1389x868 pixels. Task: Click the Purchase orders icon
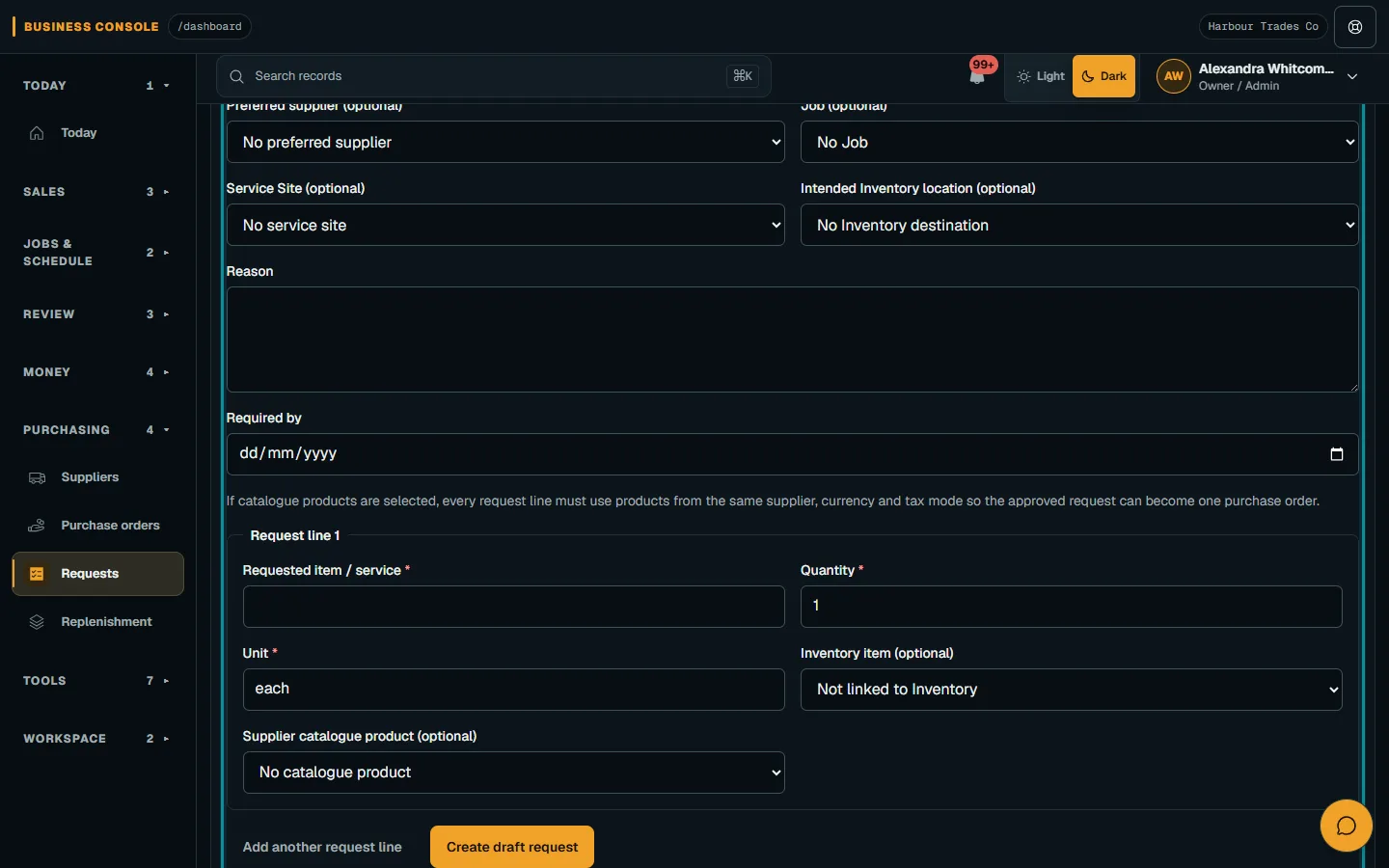click(37, 526)
